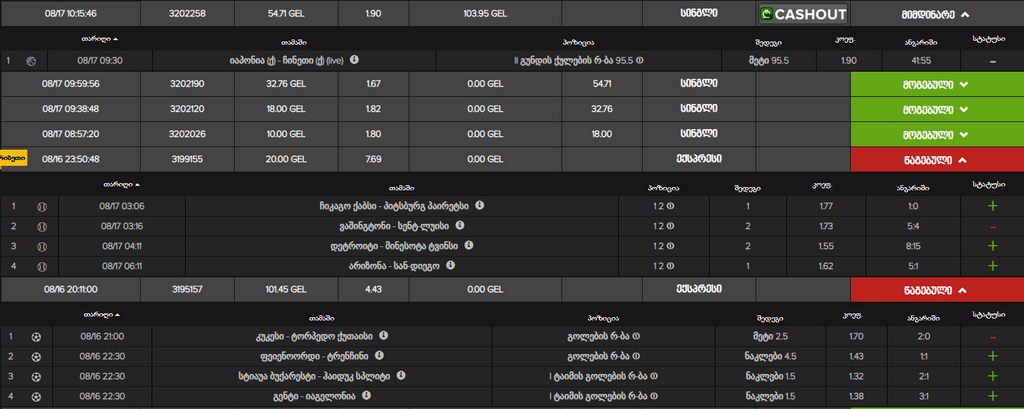Click soccer ball icon in the ფეიენოორდი row

point(36,357)
